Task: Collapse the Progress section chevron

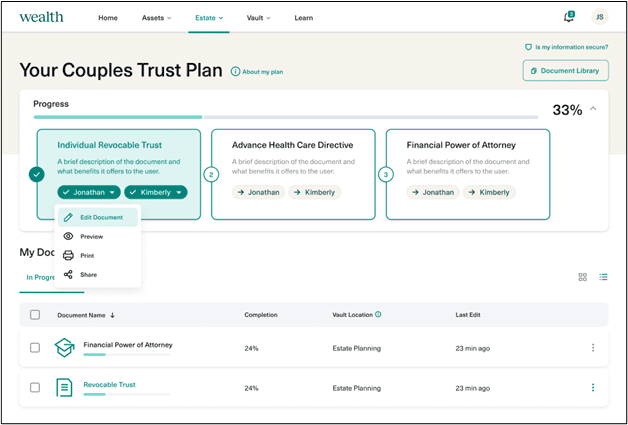Action: 593,109
